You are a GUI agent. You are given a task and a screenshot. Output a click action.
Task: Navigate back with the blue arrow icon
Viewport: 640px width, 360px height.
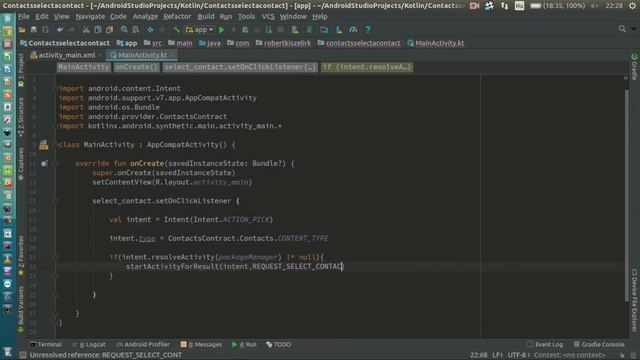coord(150,30)
